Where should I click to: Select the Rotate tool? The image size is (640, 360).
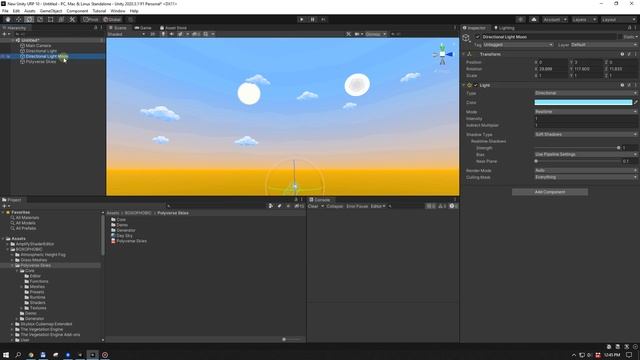29,20
